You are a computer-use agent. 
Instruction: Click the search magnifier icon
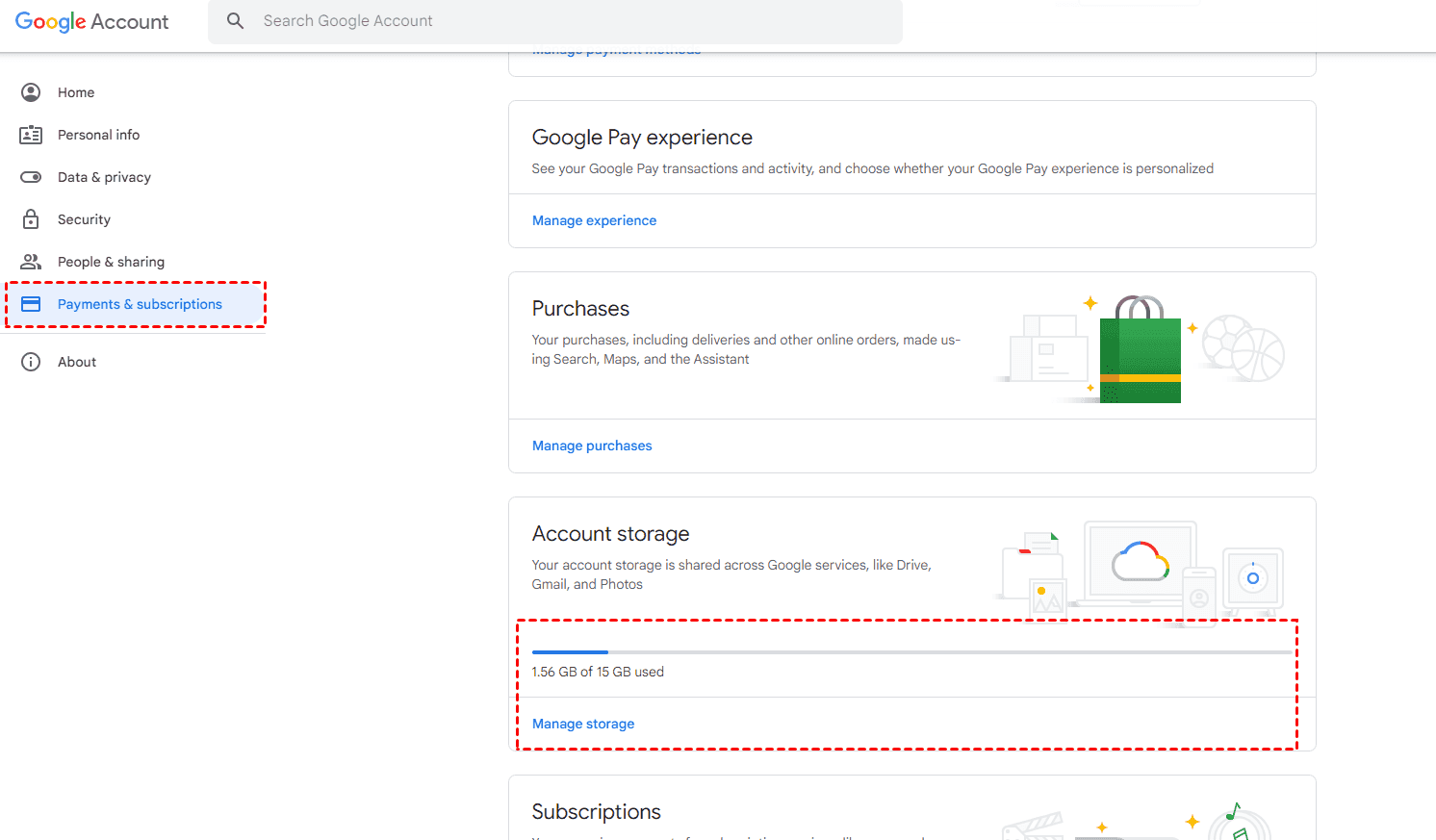coord(235,20)
